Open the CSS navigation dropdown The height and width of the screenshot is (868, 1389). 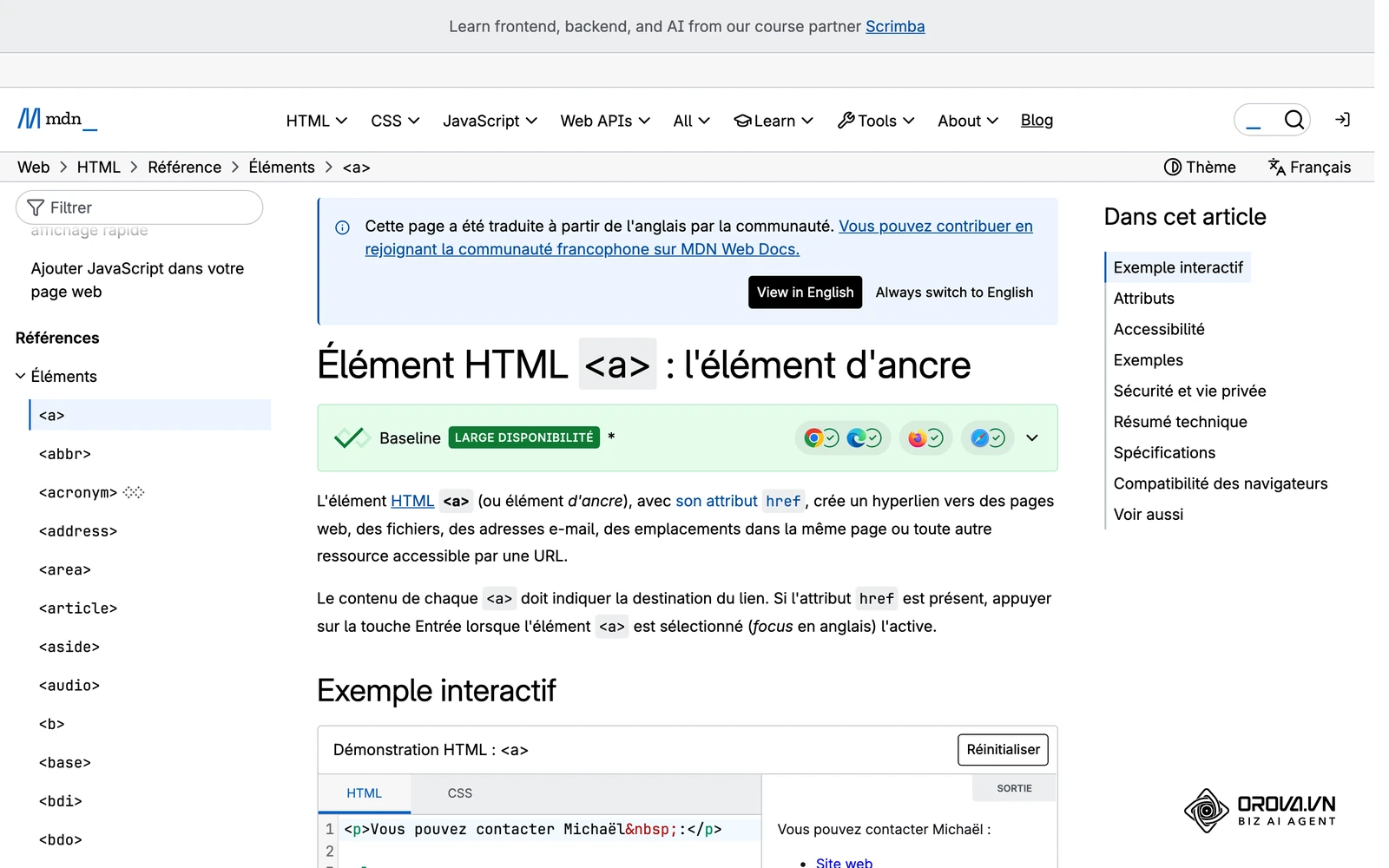click(x=395, y=121)
